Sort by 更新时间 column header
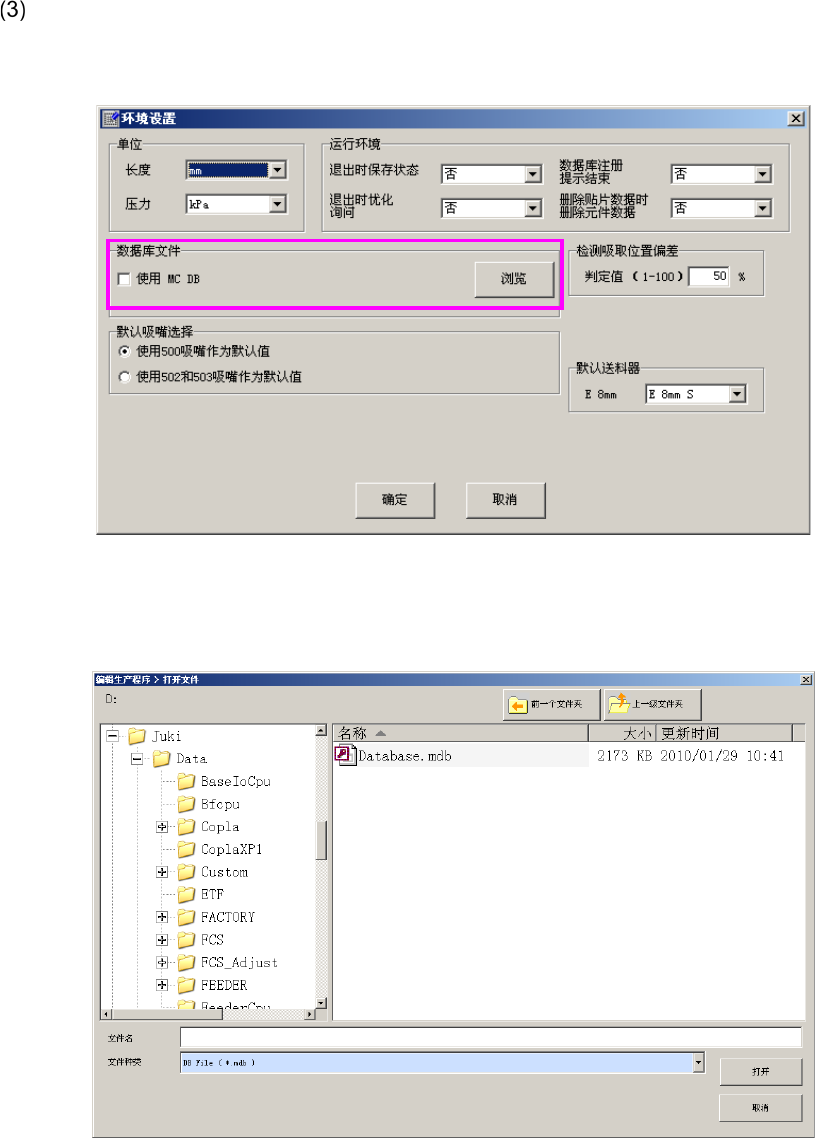The height and width of the screenshot is (1138, 815). [724, 733]
